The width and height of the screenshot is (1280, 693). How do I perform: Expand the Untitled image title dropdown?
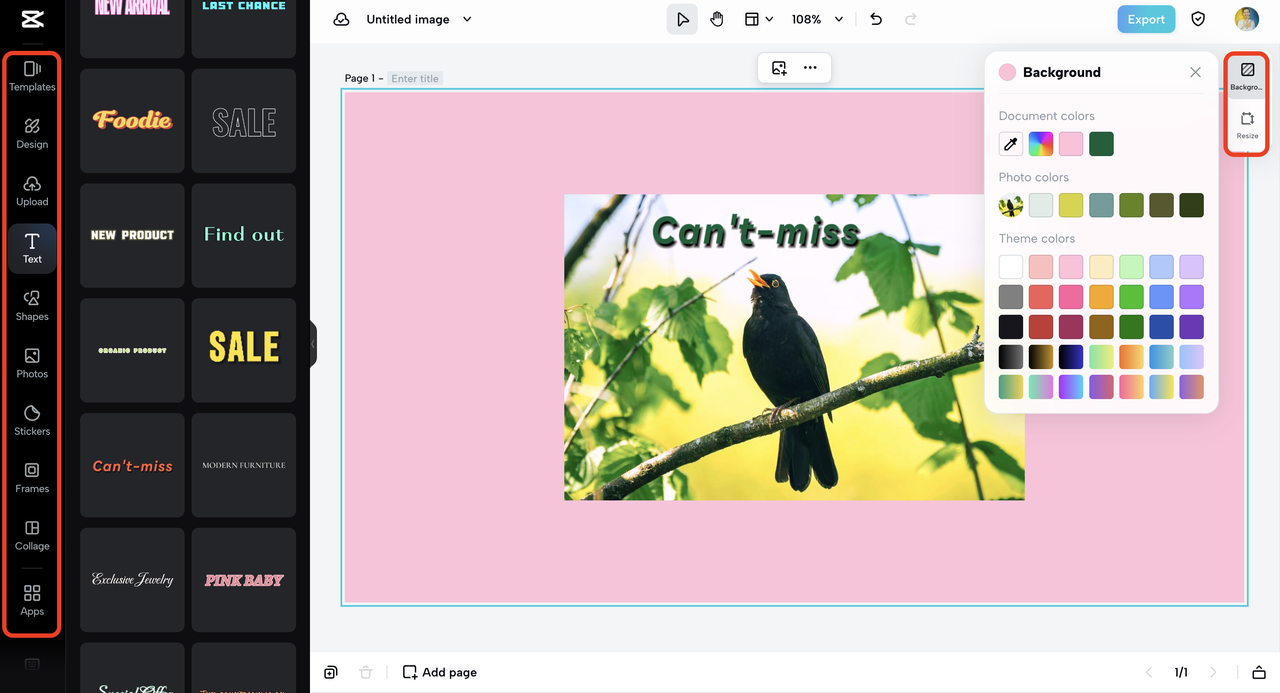point(467,19)
